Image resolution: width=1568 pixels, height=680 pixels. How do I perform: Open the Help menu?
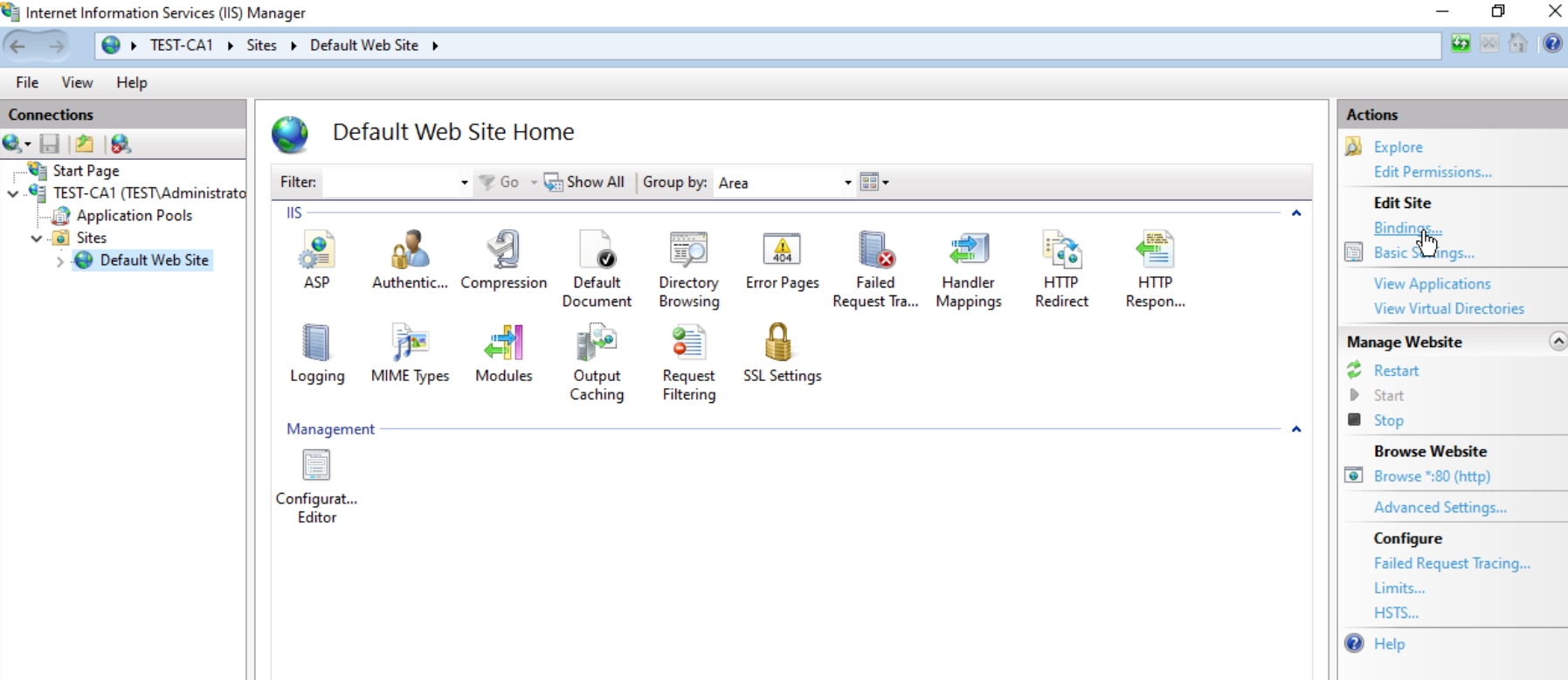pyautogui.click(x=132, y=82)
